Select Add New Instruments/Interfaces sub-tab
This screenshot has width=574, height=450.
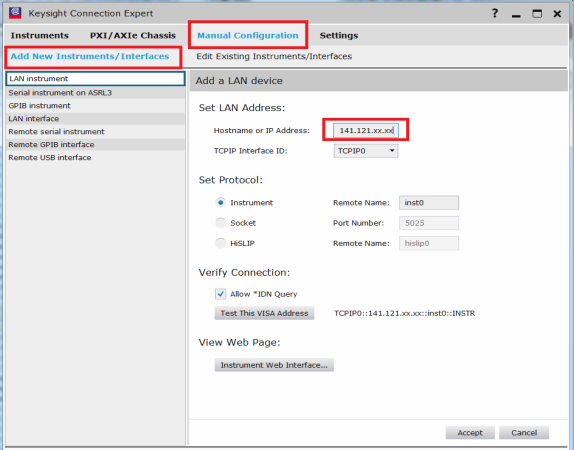pyautogui.click(x=90, y=56)
